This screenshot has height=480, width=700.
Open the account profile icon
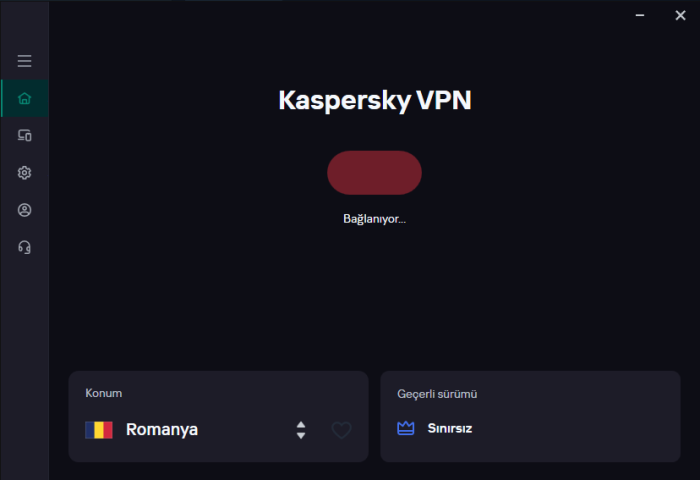click(x=25, y=210)
